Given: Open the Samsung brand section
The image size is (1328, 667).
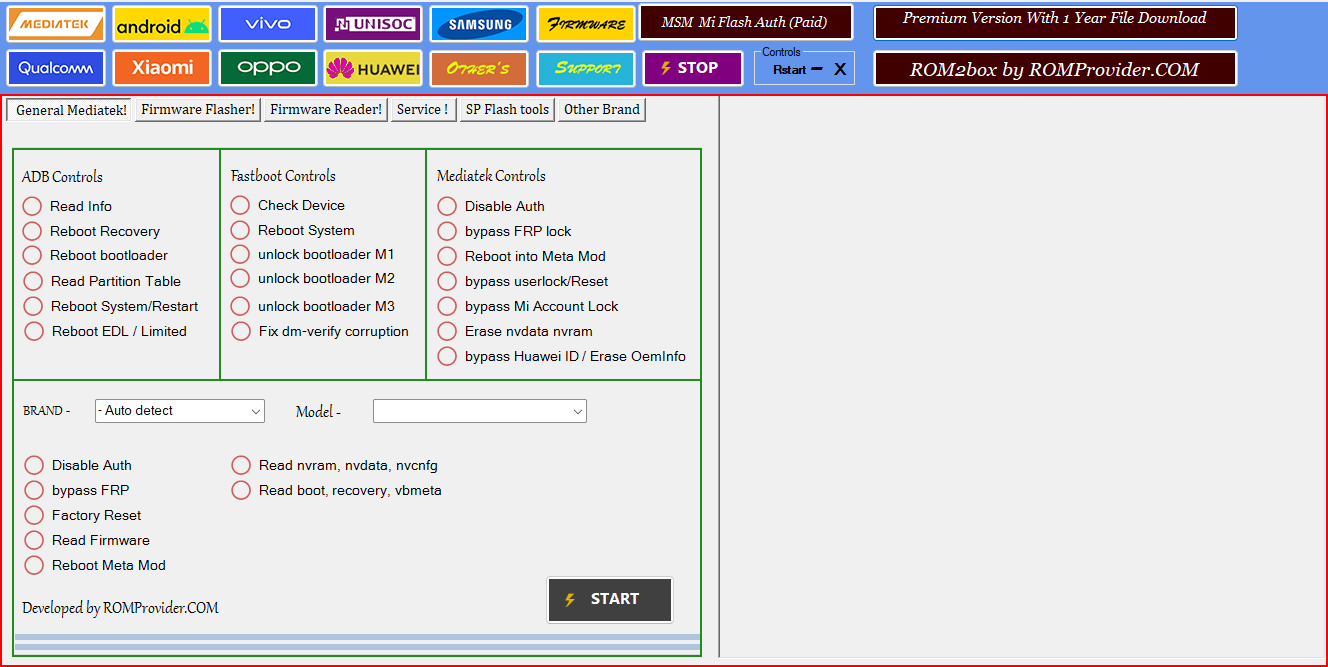Looking at the screenshot, I should click(479, 24).
